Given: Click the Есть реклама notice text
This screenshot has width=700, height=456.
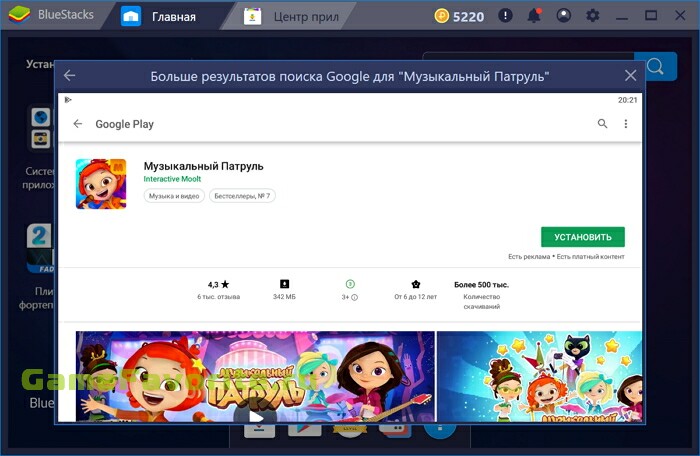Looking at the screenshot, I should coord(529,256).
